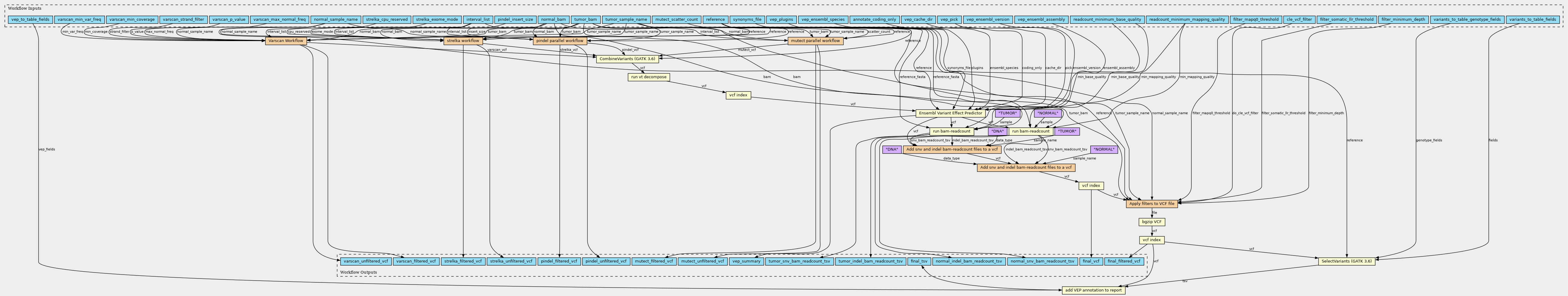The width and height of the screenshot is (1568, 296).
Task: Click the vep_ensembl_assembly input node
Action: point(1042,20)
